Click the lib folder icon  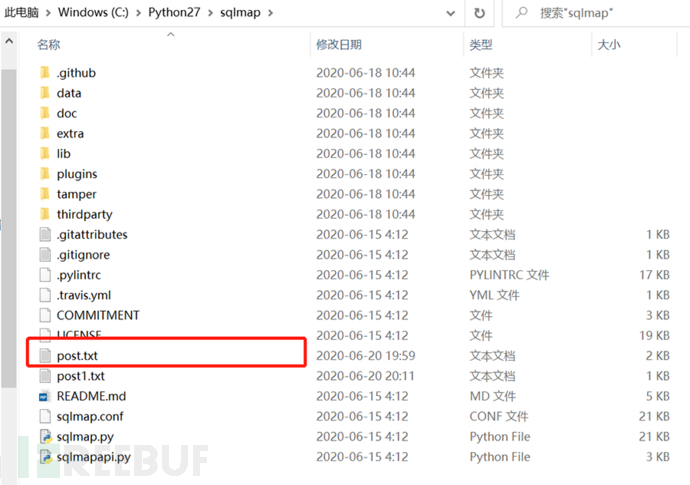[x=45, y=154]
